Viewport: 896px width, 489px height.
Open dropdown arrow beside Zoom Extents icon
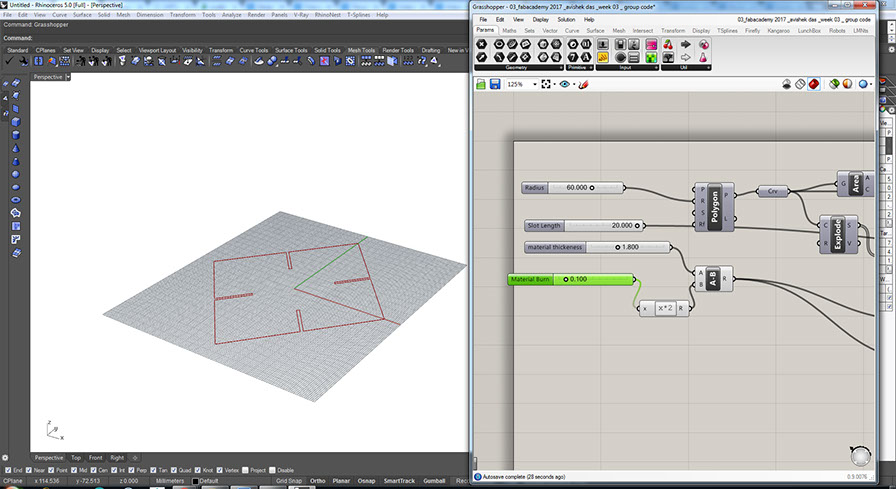(x=555, y=85)
